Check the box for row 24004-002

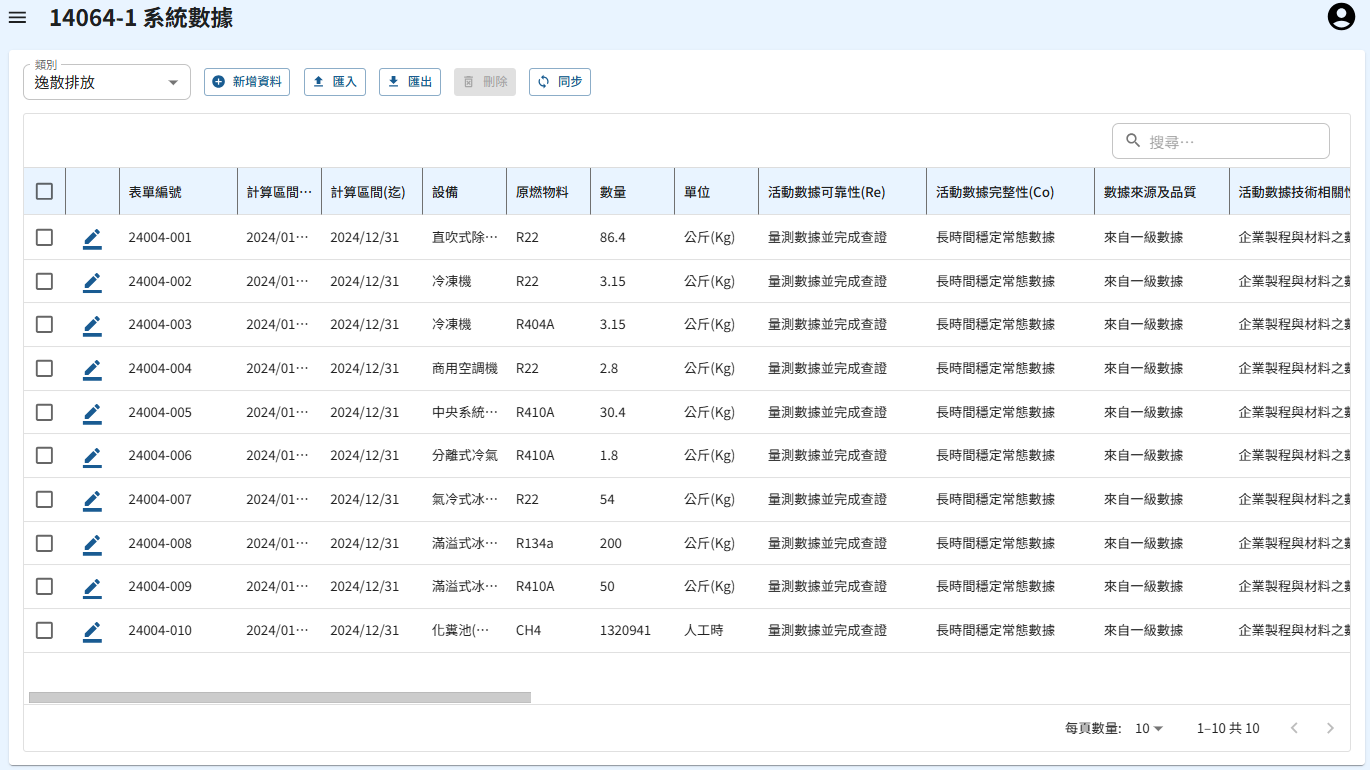(x=44, y=282)
